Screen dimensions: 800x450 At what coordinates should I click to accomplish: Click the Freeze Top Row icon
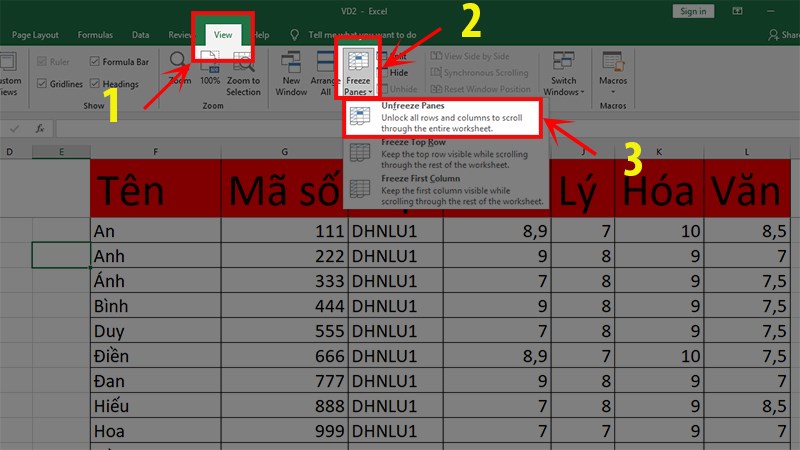pyautogui.click(x=360, y=153)
